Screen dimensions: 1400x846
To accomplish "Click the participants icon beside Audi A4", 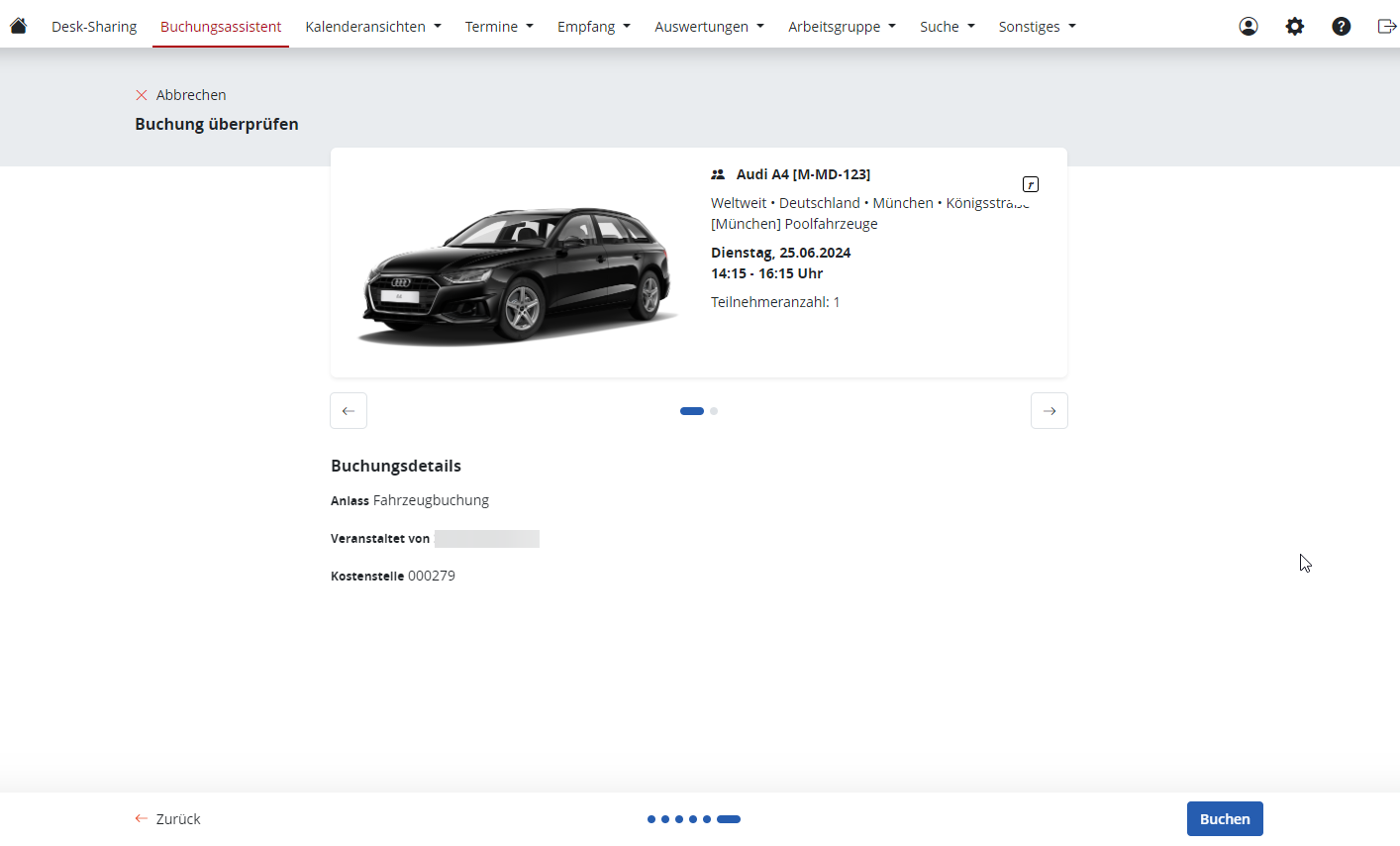I will [718, 174].
